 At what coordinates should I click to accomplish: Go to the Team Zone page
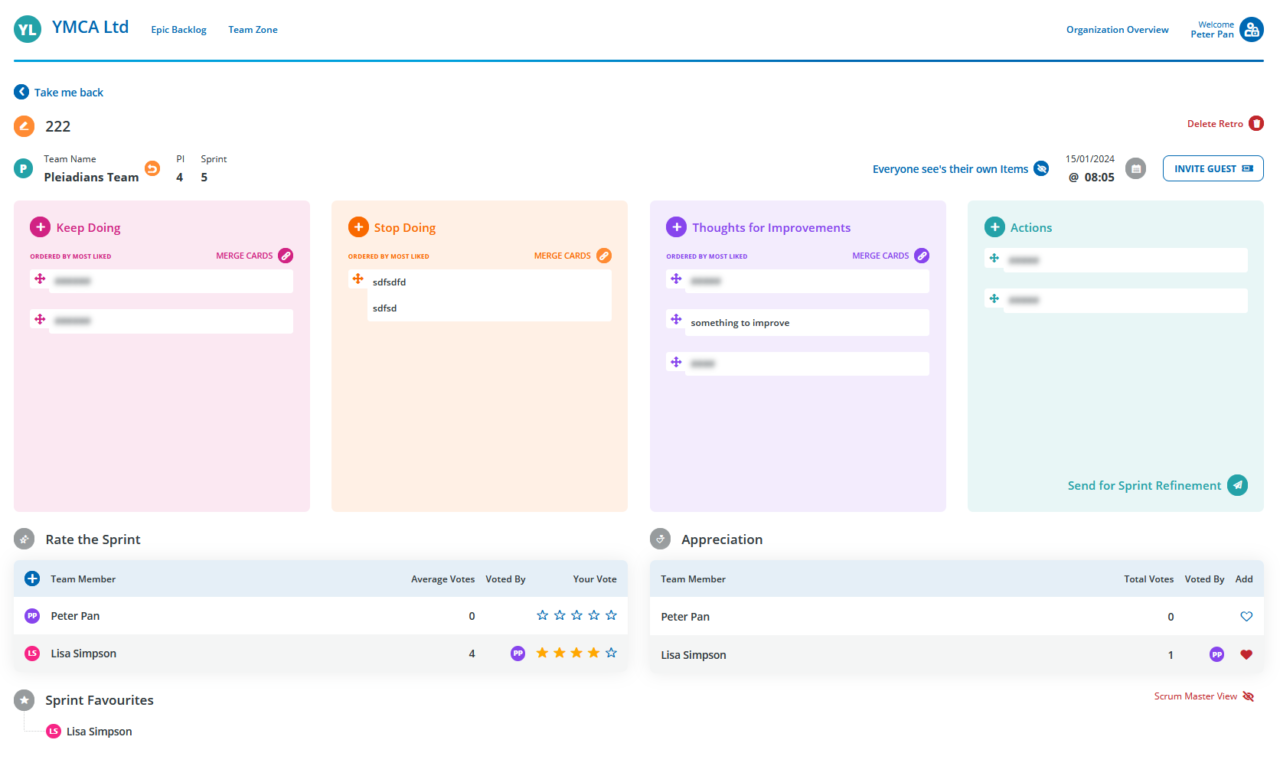click(x=253, y=30)
